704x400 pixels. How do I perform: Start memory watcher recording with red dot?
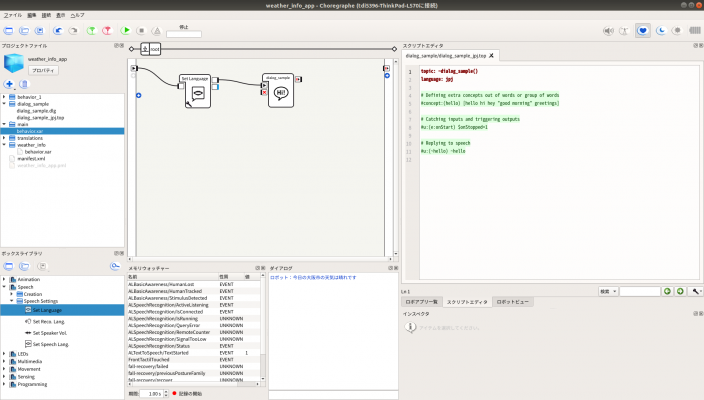point(173,394)
